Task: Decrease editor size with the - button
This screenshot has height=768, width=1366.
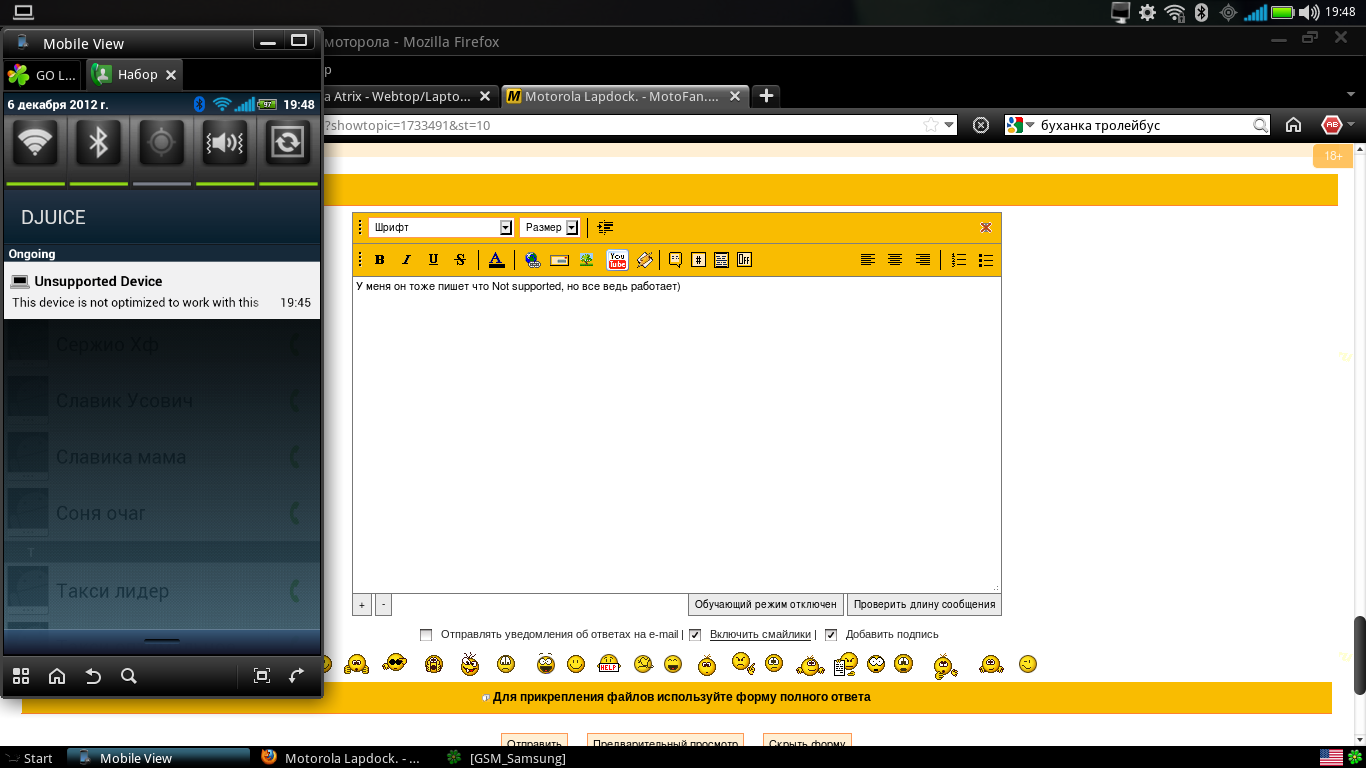Action: [x=383, y=604]
